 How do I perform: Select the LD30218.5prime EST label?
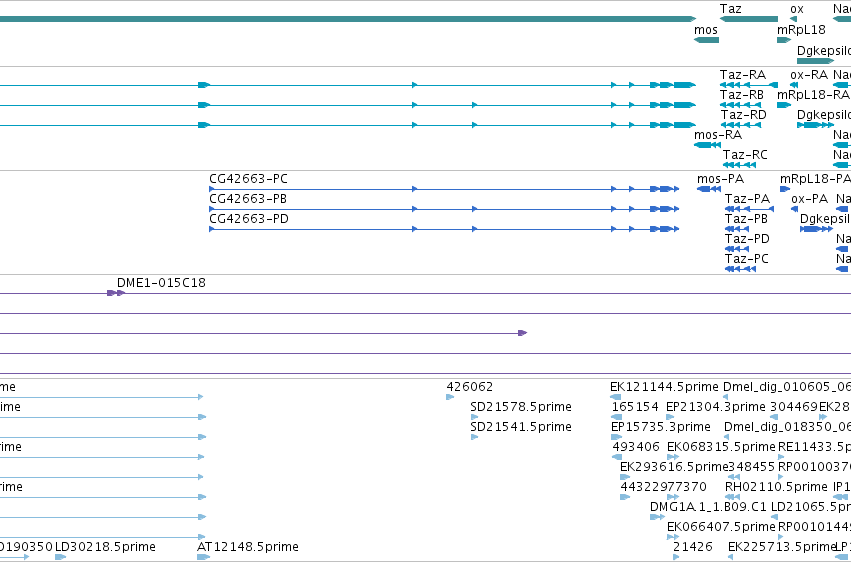pos(105,547)
